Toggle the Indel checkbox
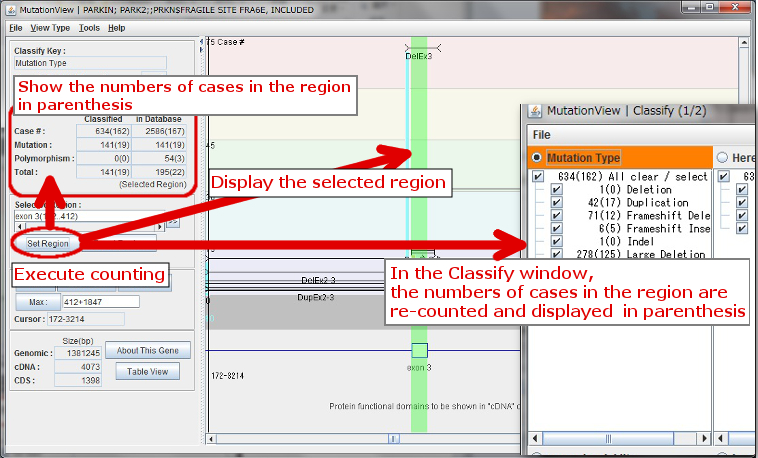 [x=556, y=241]
